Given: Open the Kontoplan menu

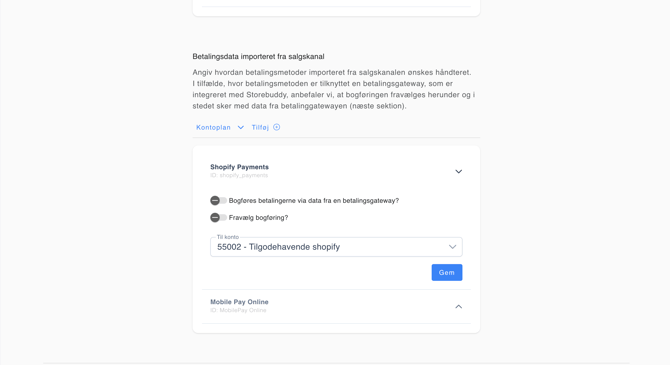Looking at the screenshot, I should click(x=213, y=127).
